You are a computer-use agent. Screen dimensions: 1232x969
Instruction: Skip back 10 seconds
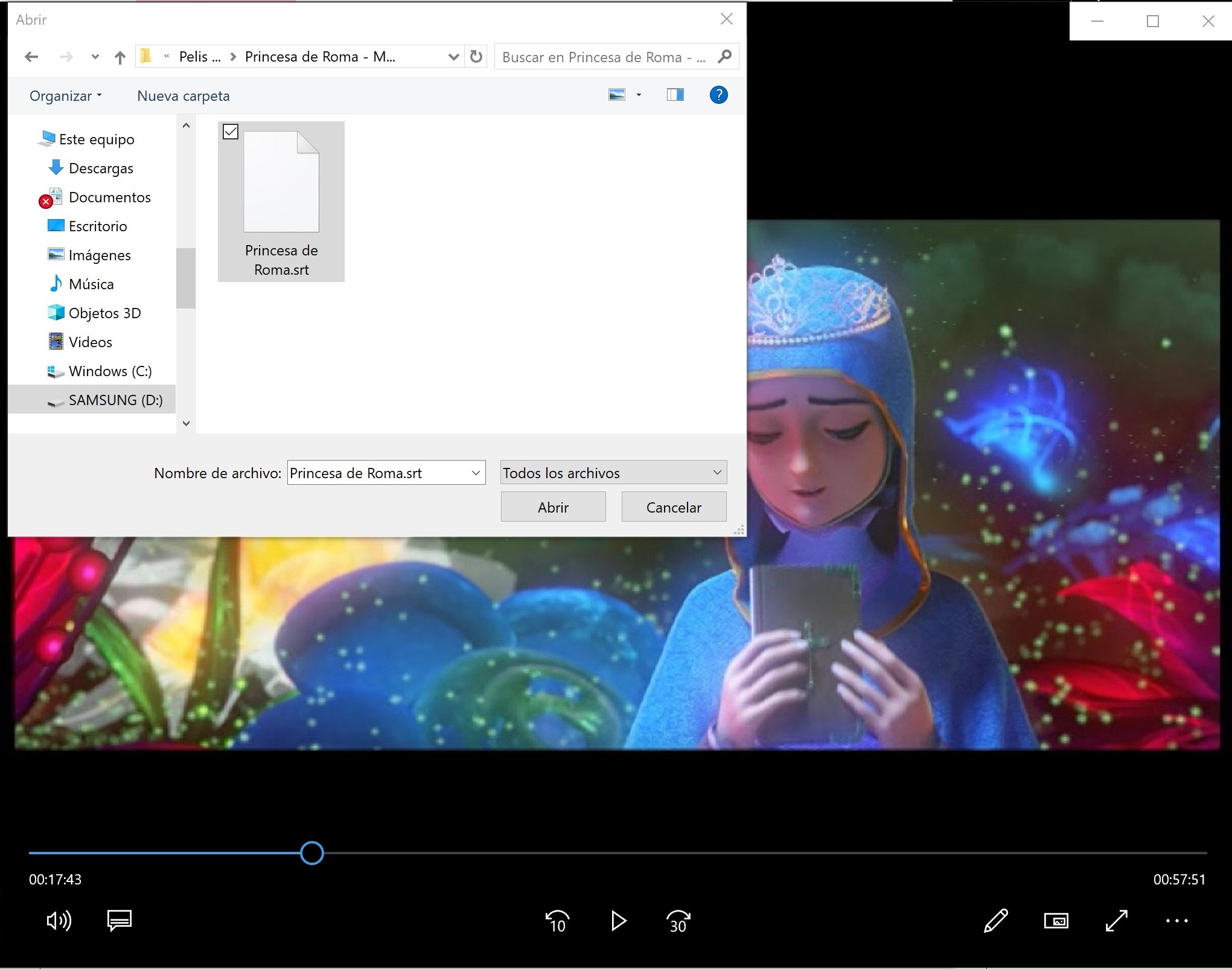557,921
